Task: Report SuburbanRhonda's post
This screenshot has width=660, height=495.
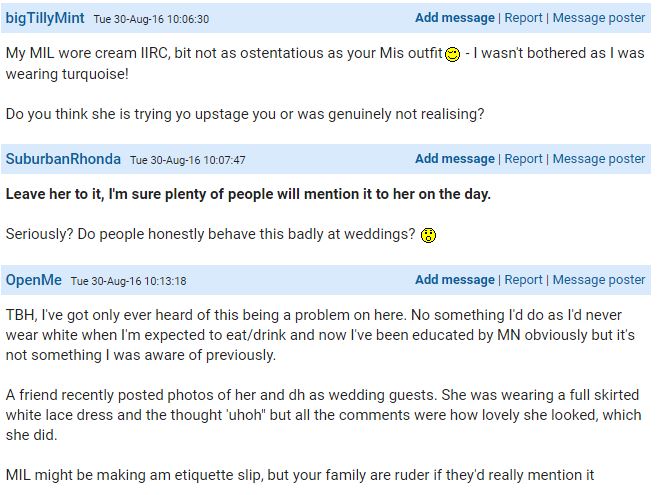Action: coord(523,159)
